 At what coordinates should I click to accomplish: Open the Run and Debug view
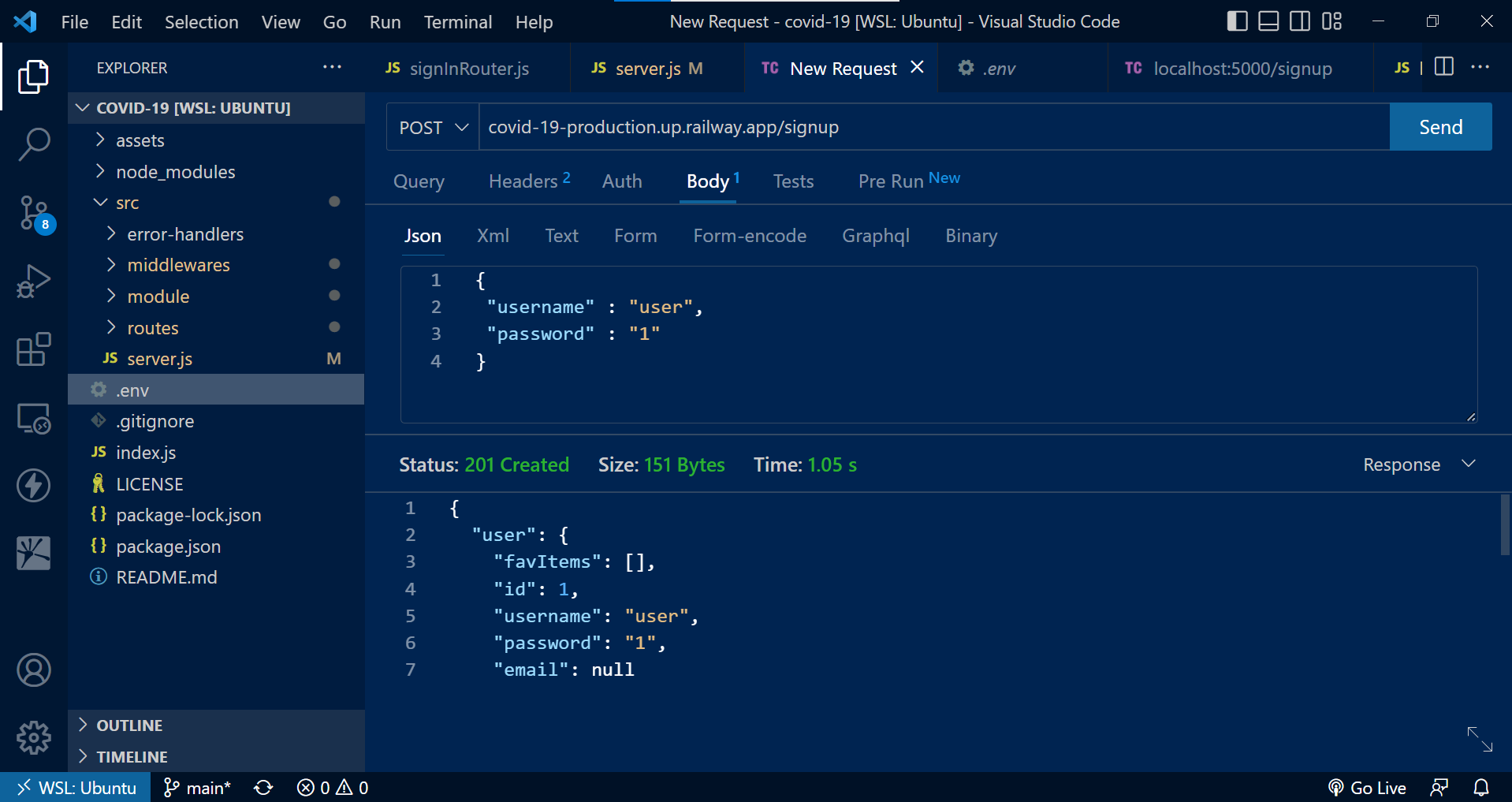point(33,282)
